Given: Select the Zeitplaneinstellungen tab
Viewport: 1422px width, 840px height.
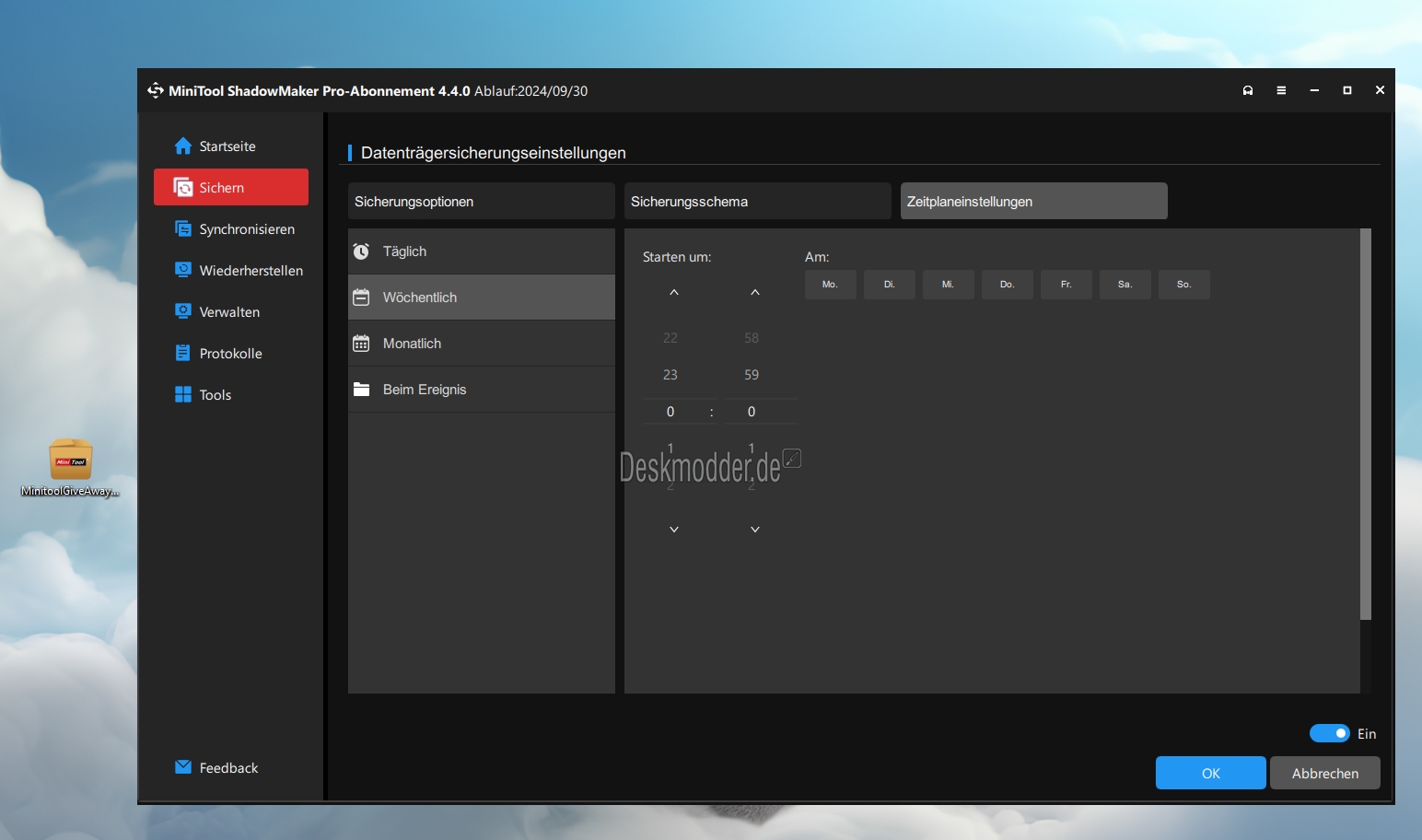Looking at the screenshot, I should [x=1034, y=201].
